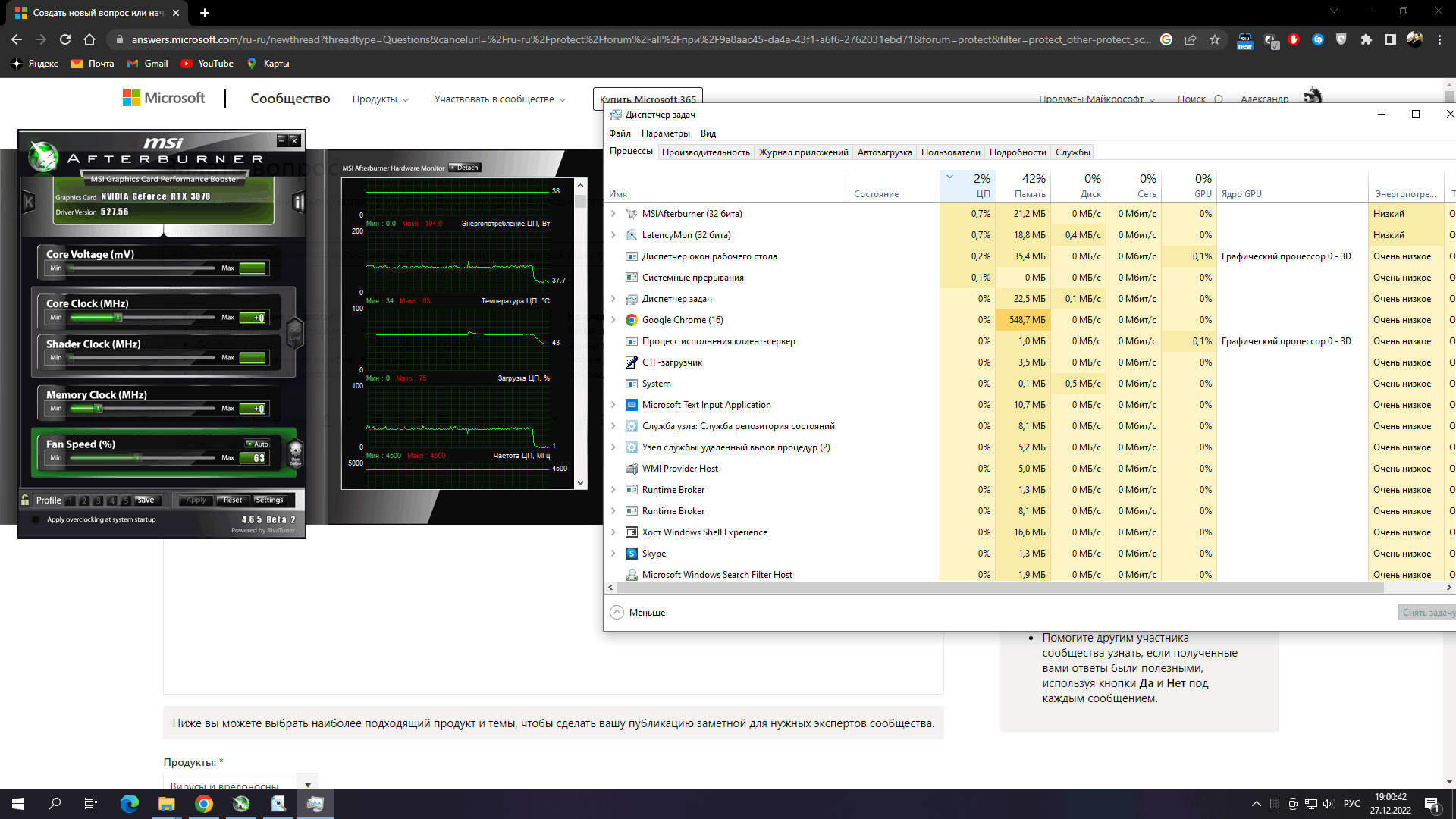Open Файл menu in Task Manager
The height and width of the screenshot is (819, 1456).
coord(620,133)
